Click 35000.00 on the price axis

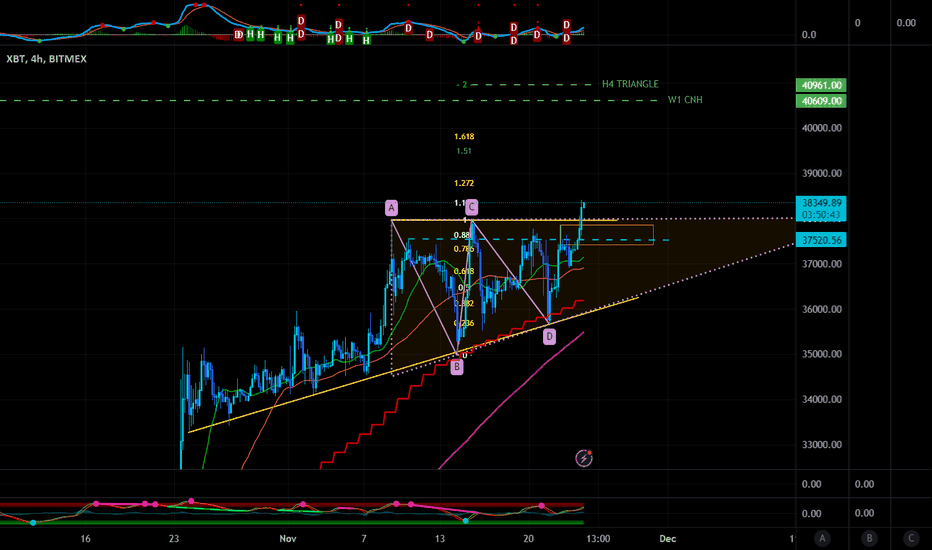coord(822,354)
